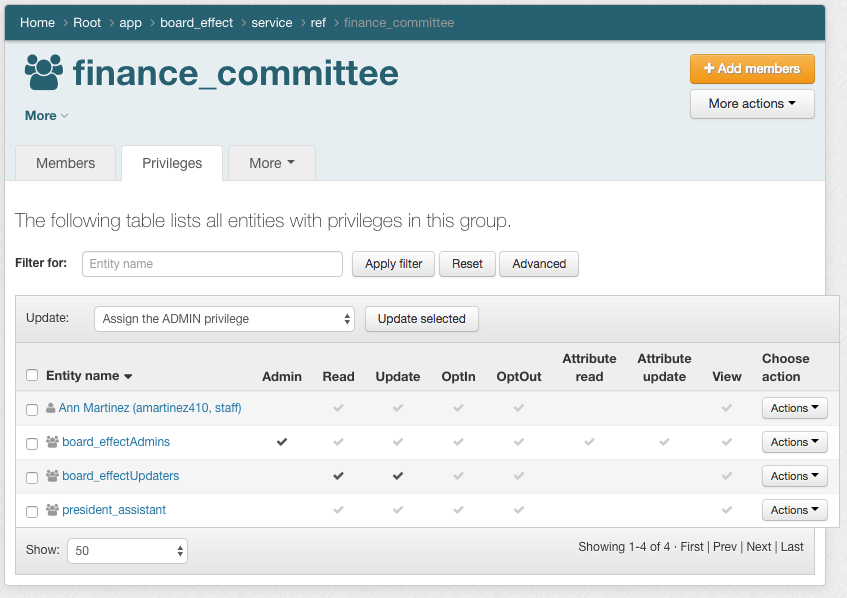Click the sort arrow next to Entity name

(x=128, y=377)
